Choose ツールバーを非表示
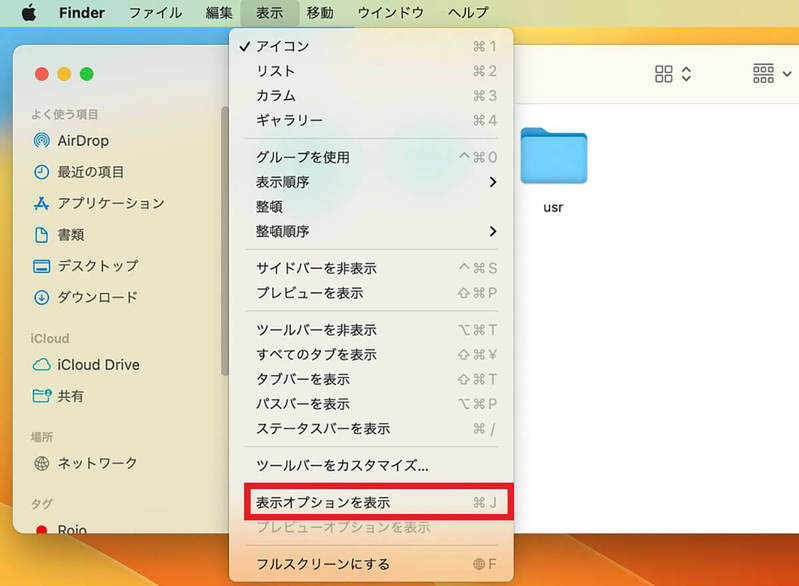The width and height of the screenshot is (799, 586). click(x=371, y=330)
